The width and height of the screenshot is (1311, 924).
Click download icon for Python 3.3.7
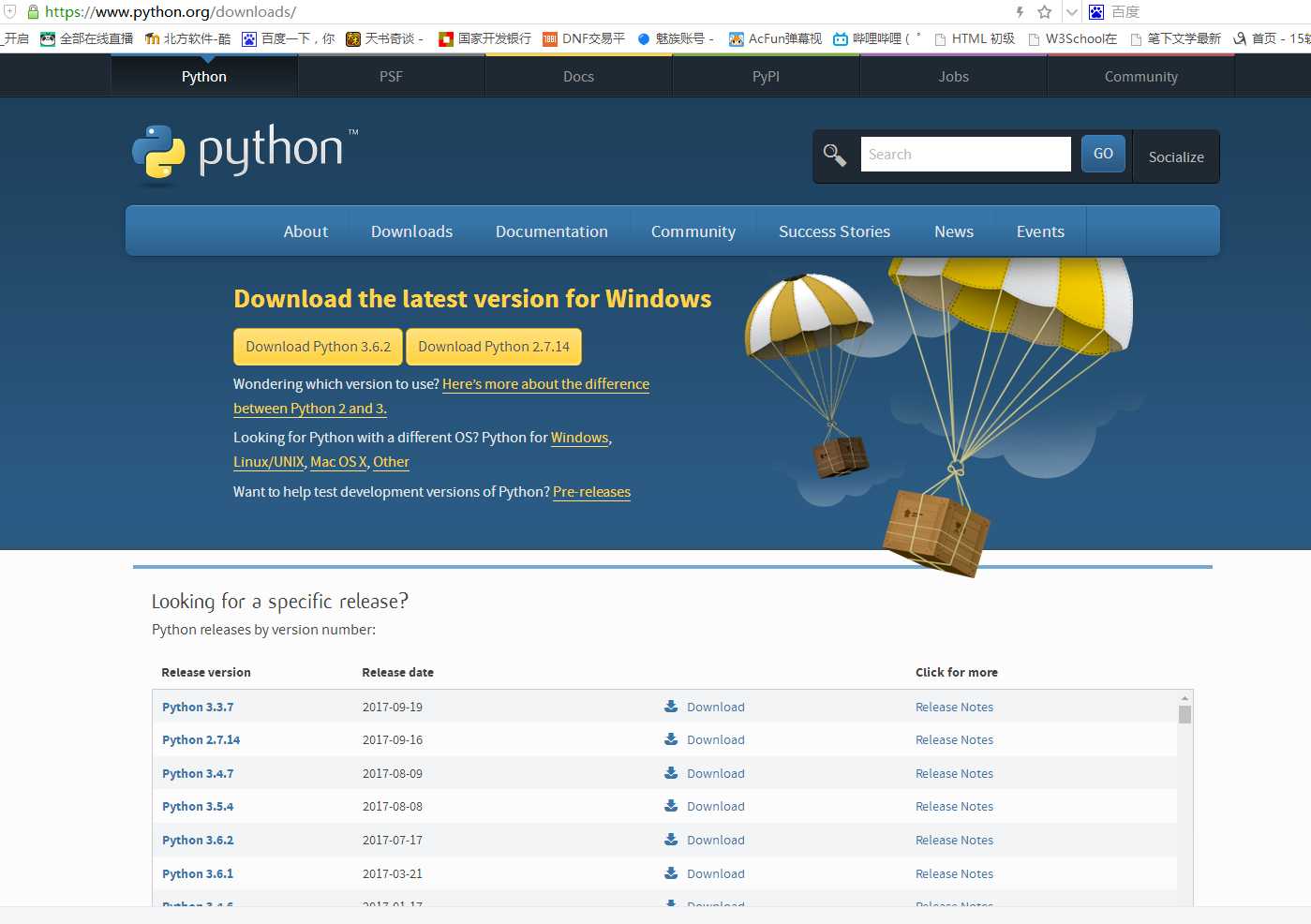pyautogui.click(x=671, y=707)
